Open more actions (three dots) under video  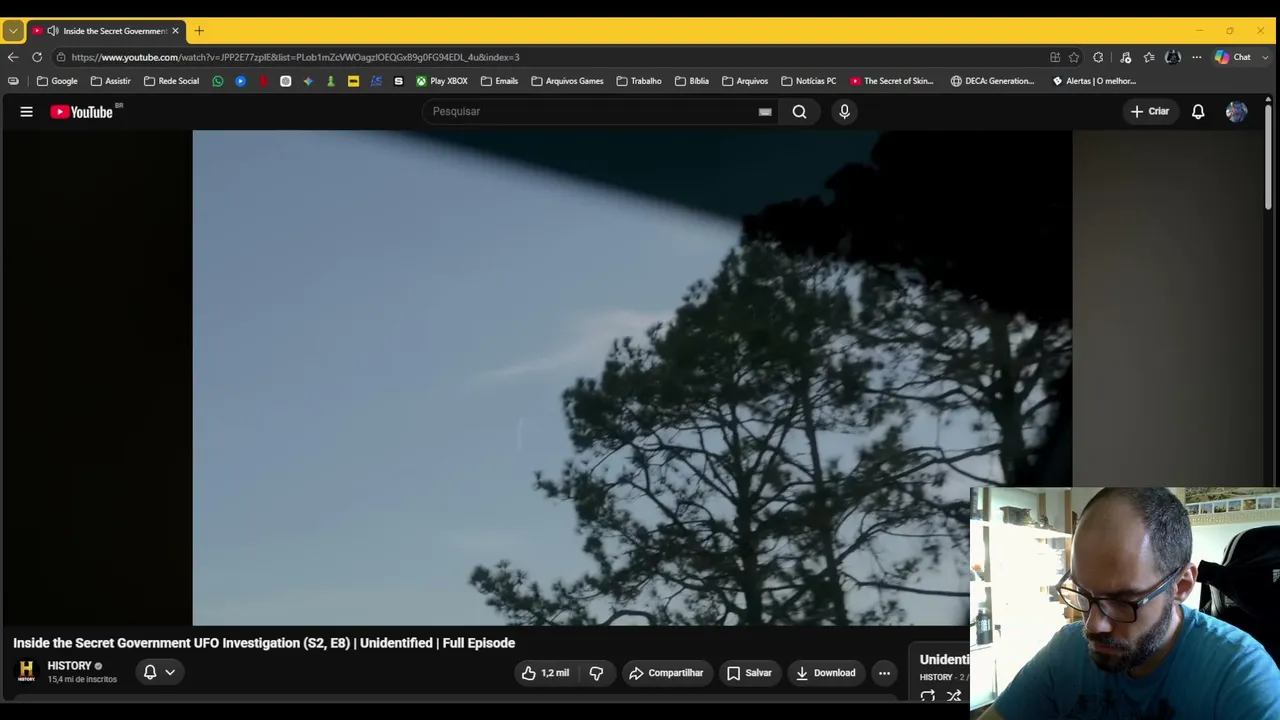(x=884, y=673)
